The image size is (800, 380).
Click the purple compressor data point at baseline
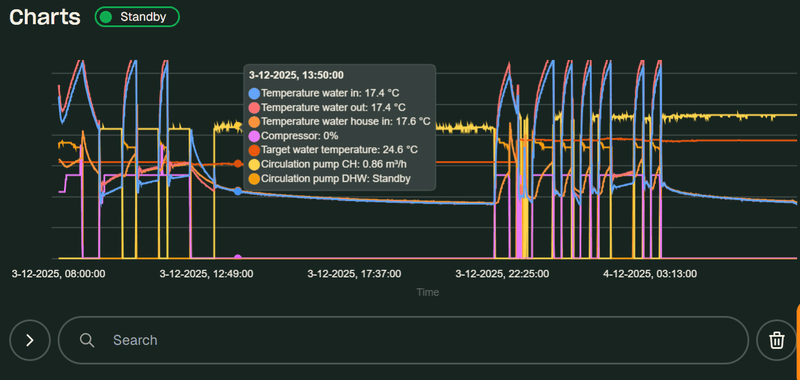point(238,258)
